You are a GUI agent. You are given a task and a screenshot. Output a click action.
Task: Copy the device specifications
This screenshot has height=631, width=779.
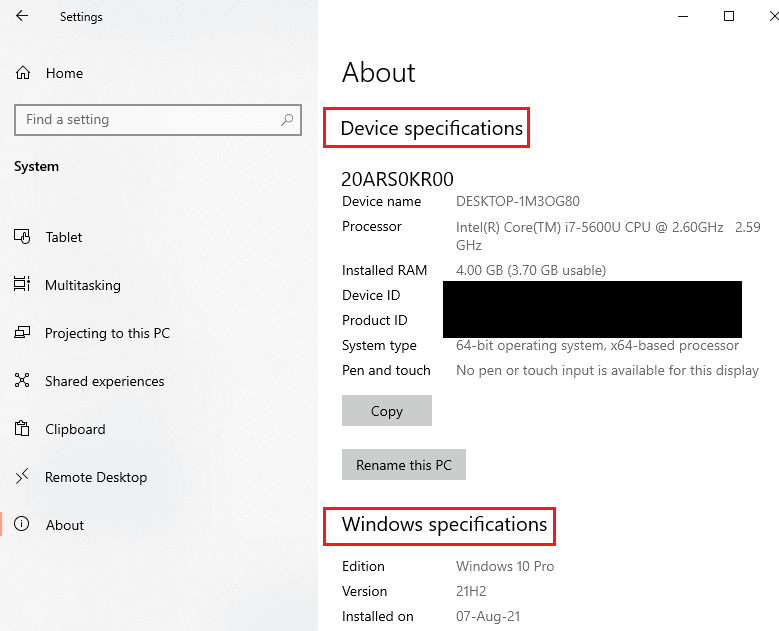click(387, 410)
